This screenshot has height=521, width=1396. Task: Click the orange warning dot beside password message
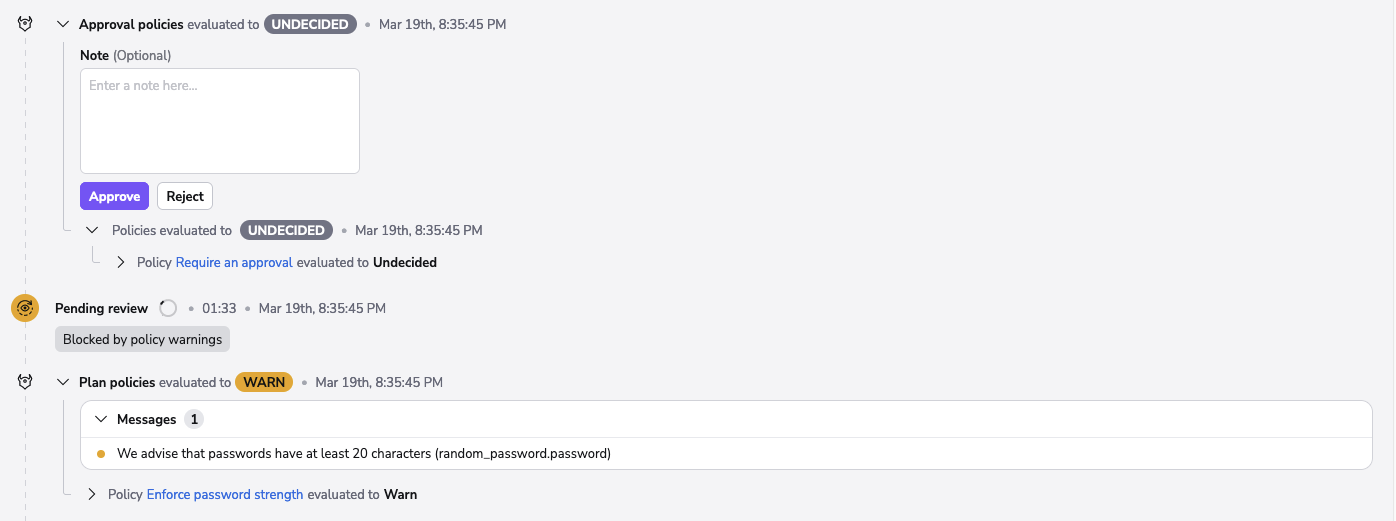point(101,454)
